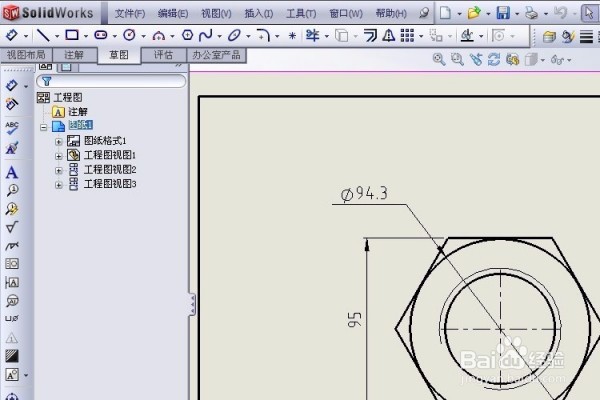Switch to the 草图 tab
This screenshot has width=600, height=400.
[x=119, y=55]
